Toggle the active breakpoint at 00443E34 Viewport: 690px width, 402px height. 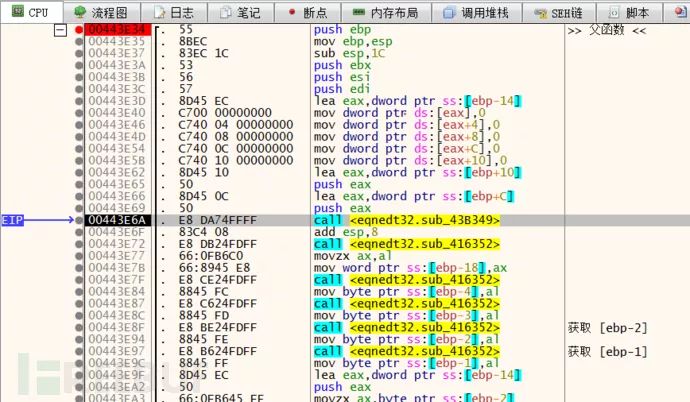tap(79, 29)
